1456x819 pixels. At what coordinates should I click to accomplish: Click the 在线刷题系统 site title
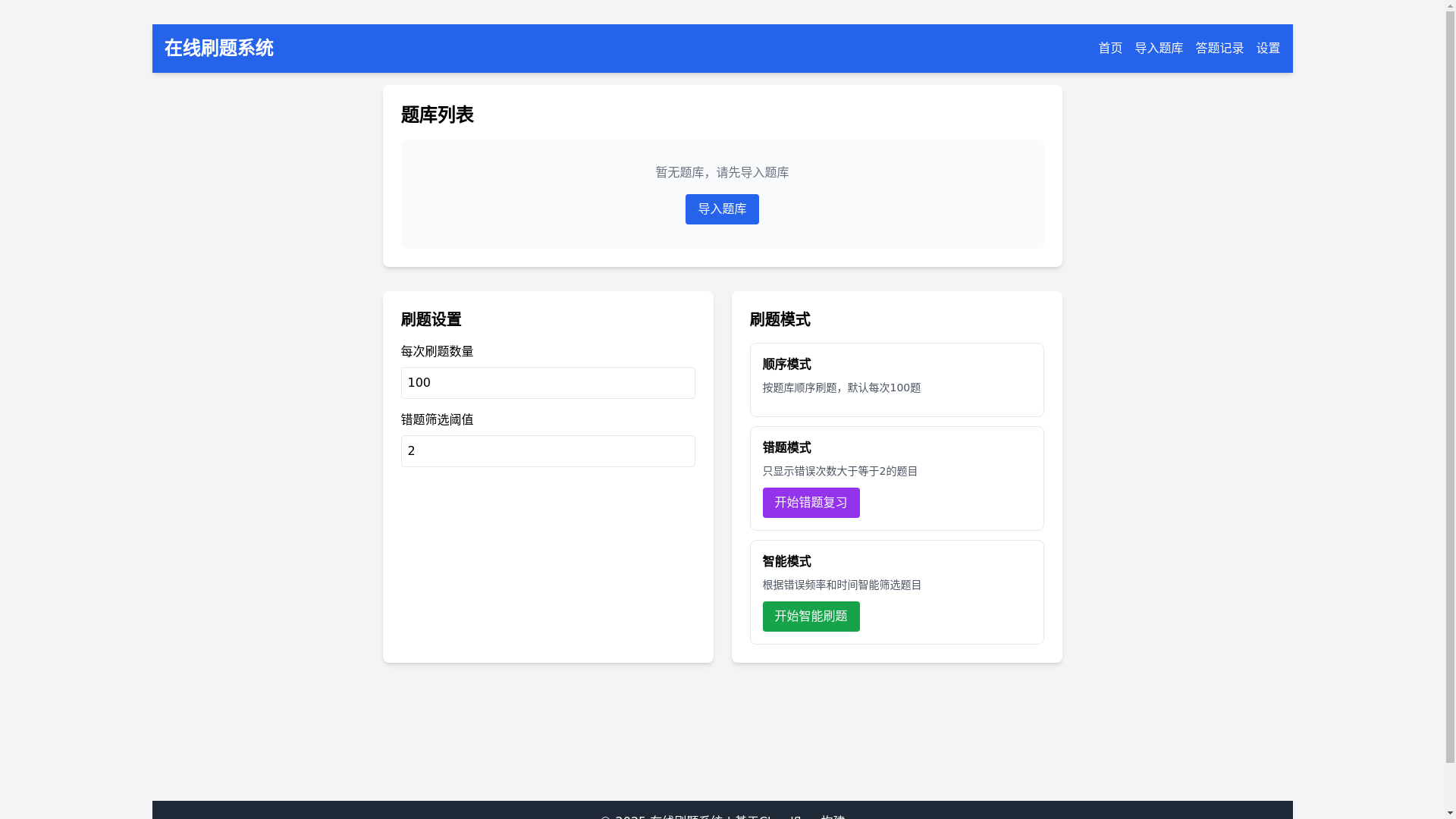(x=218, y=49)
